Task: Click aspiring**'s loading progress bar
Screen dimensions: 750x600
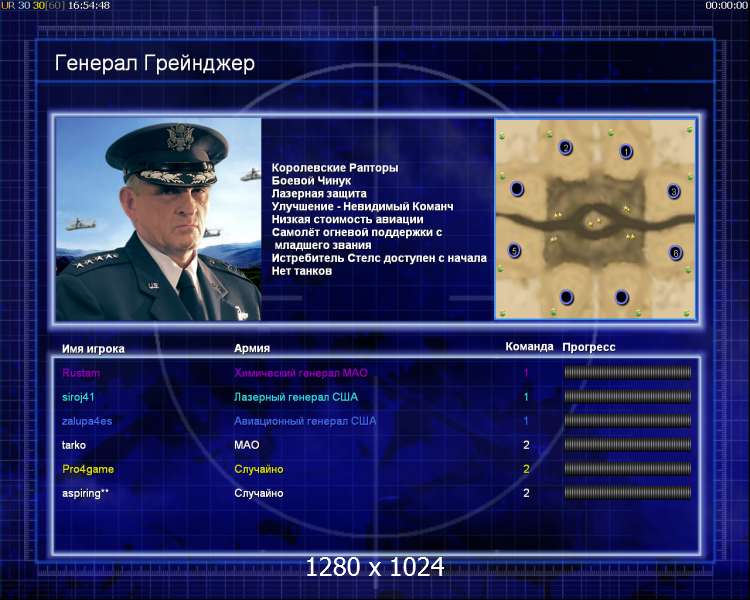Action: point(628,493)
